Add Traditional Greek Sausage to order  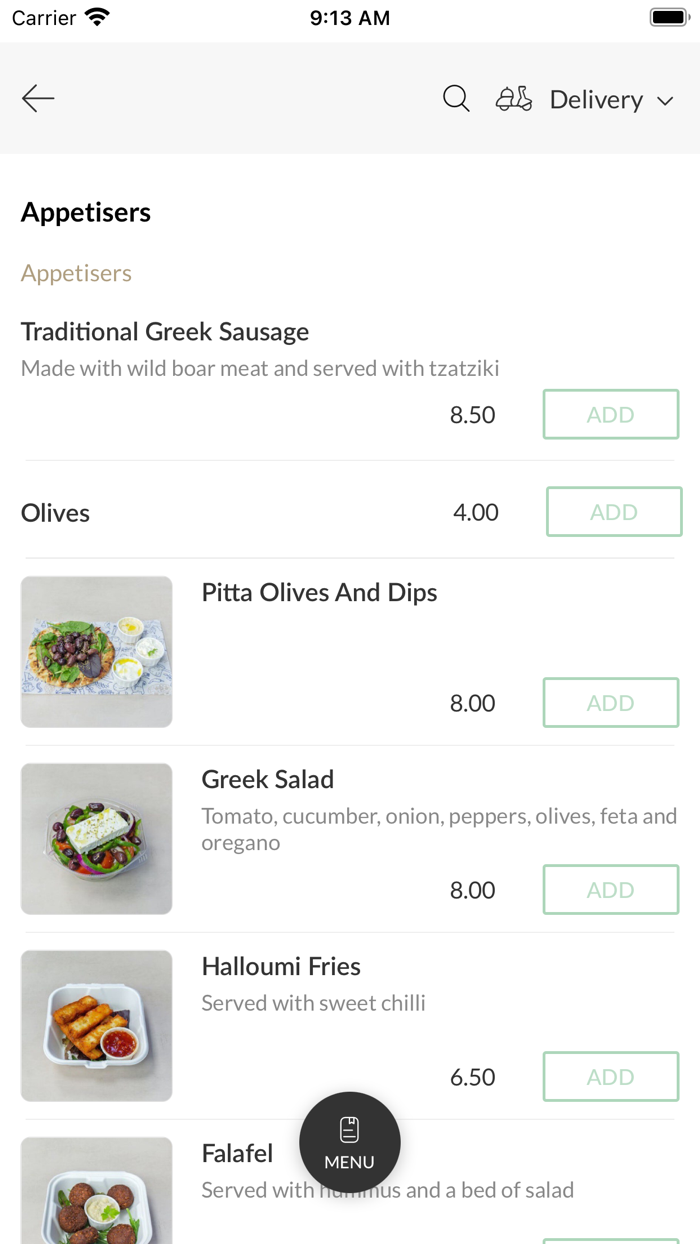point(610,414)
